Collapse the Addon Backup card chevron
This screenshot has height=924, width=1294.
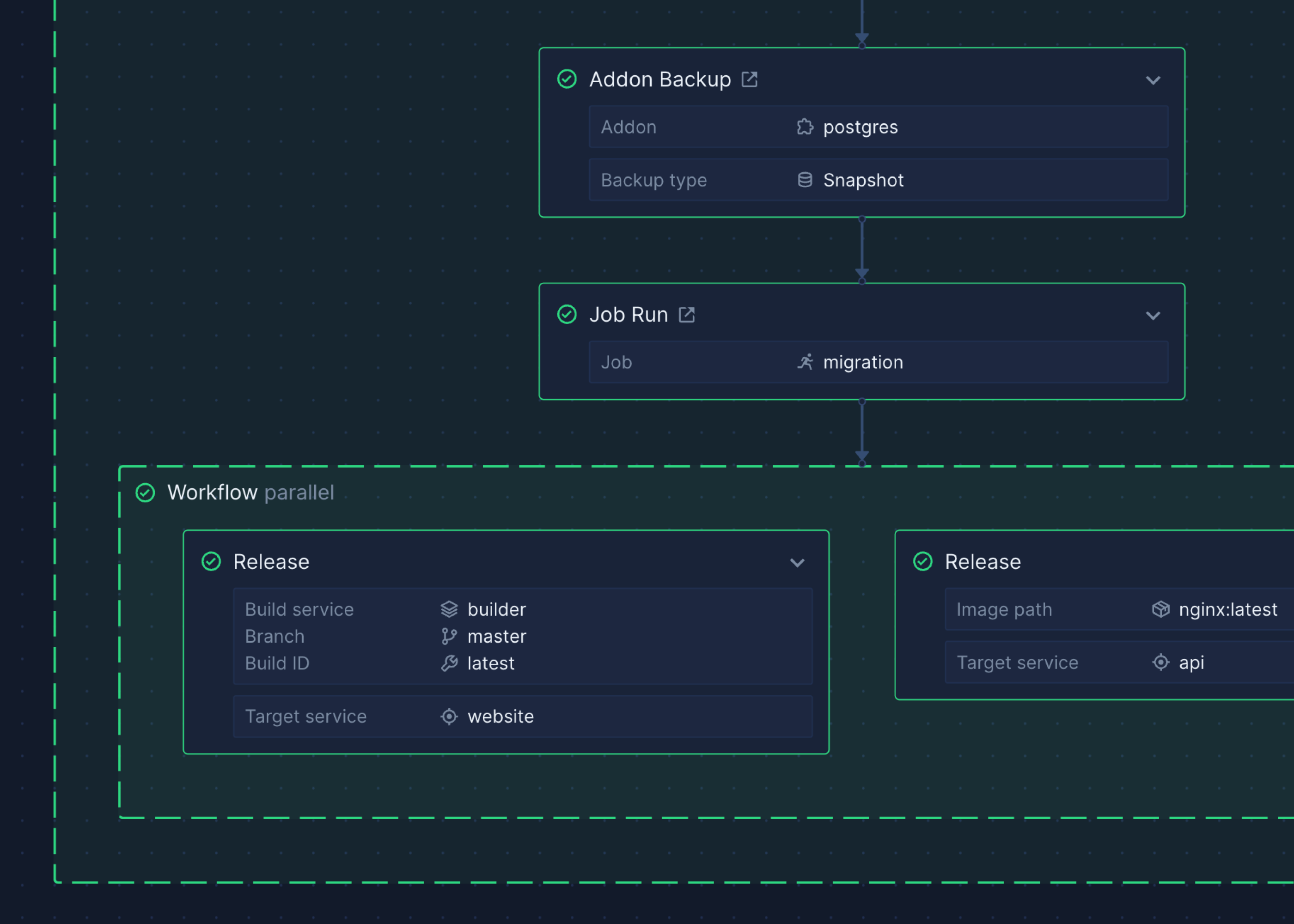[1153, 80]
